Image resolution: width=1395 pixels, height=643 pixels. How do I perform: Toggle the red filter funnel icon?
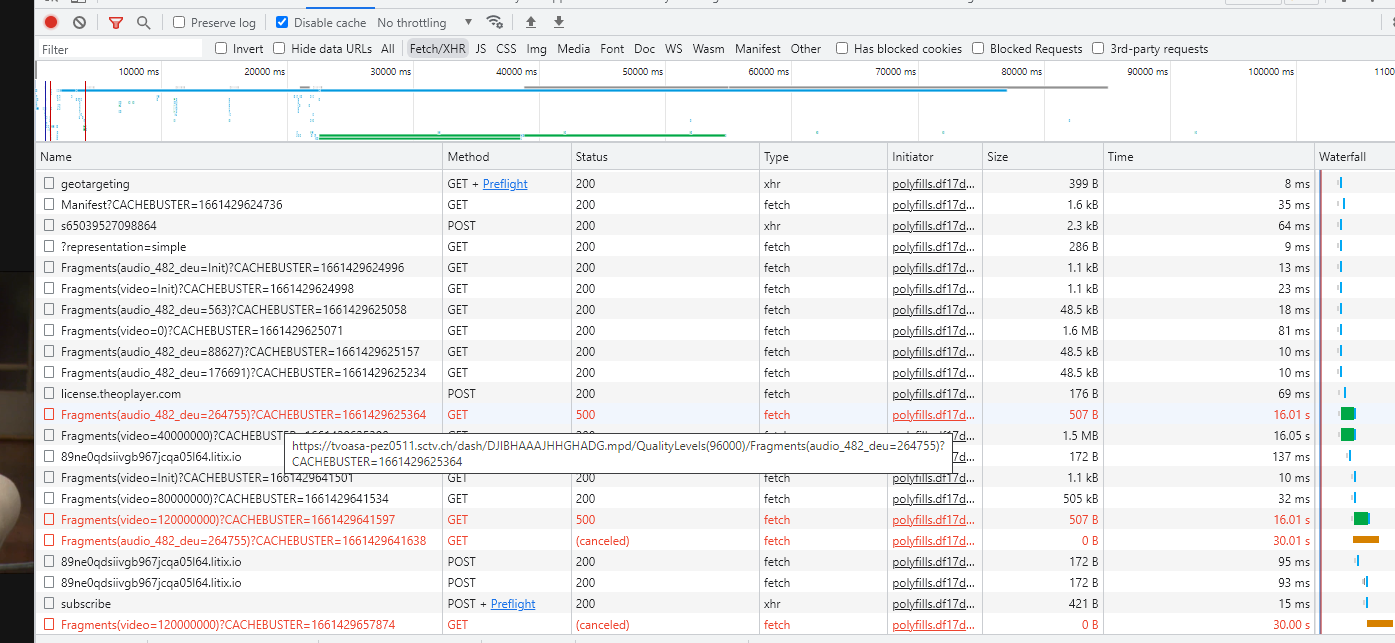click(116, 22)
